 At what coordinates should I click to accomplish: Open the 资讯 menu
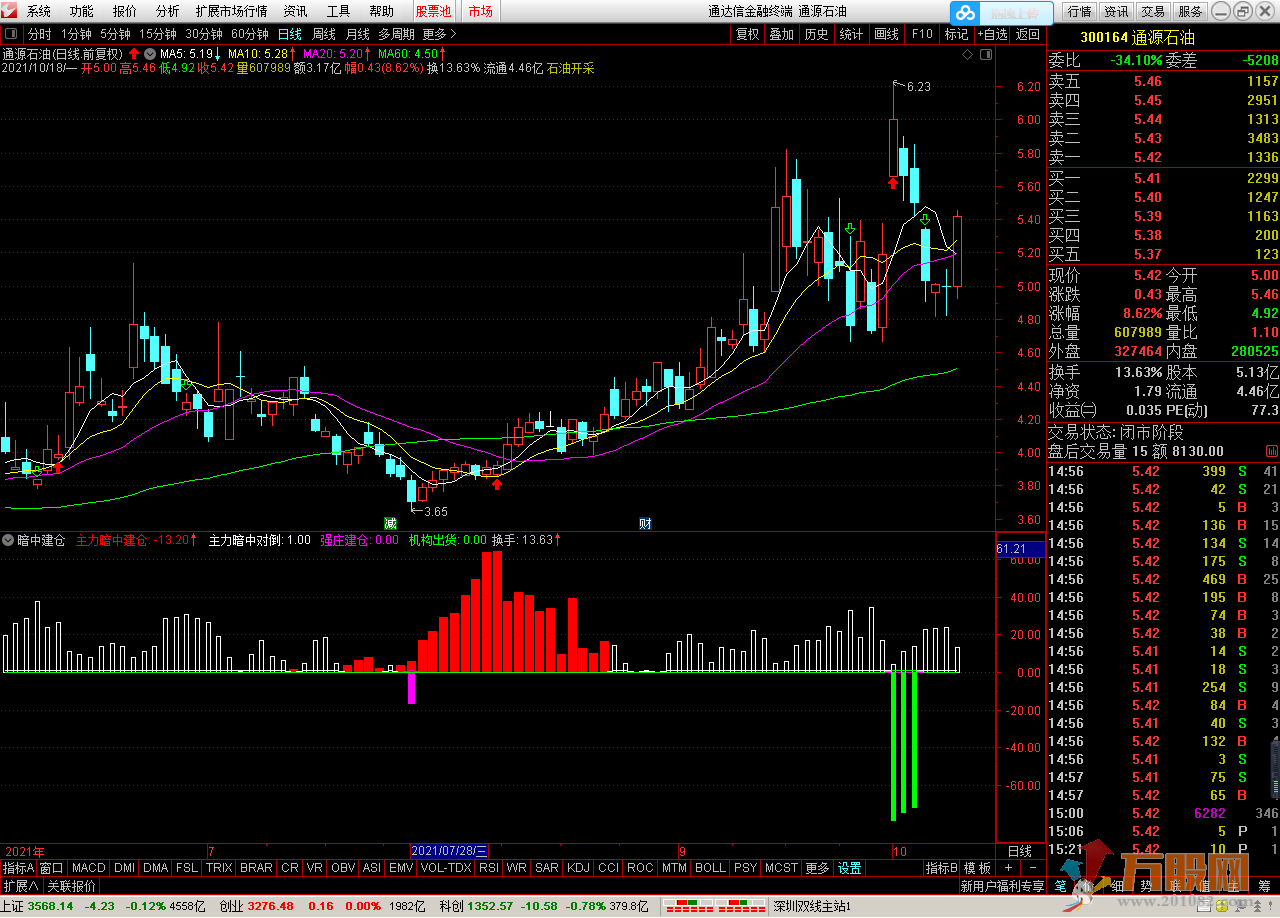pos(295,11)
